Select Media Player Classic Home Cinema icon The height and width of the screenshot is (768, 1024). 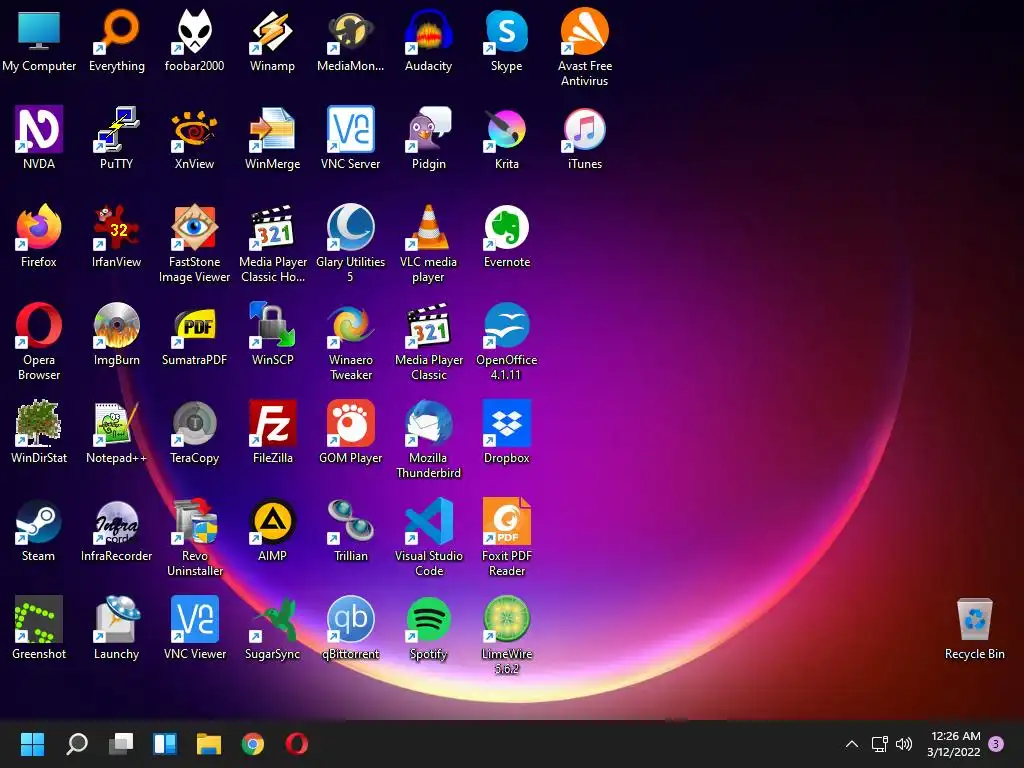272,227
